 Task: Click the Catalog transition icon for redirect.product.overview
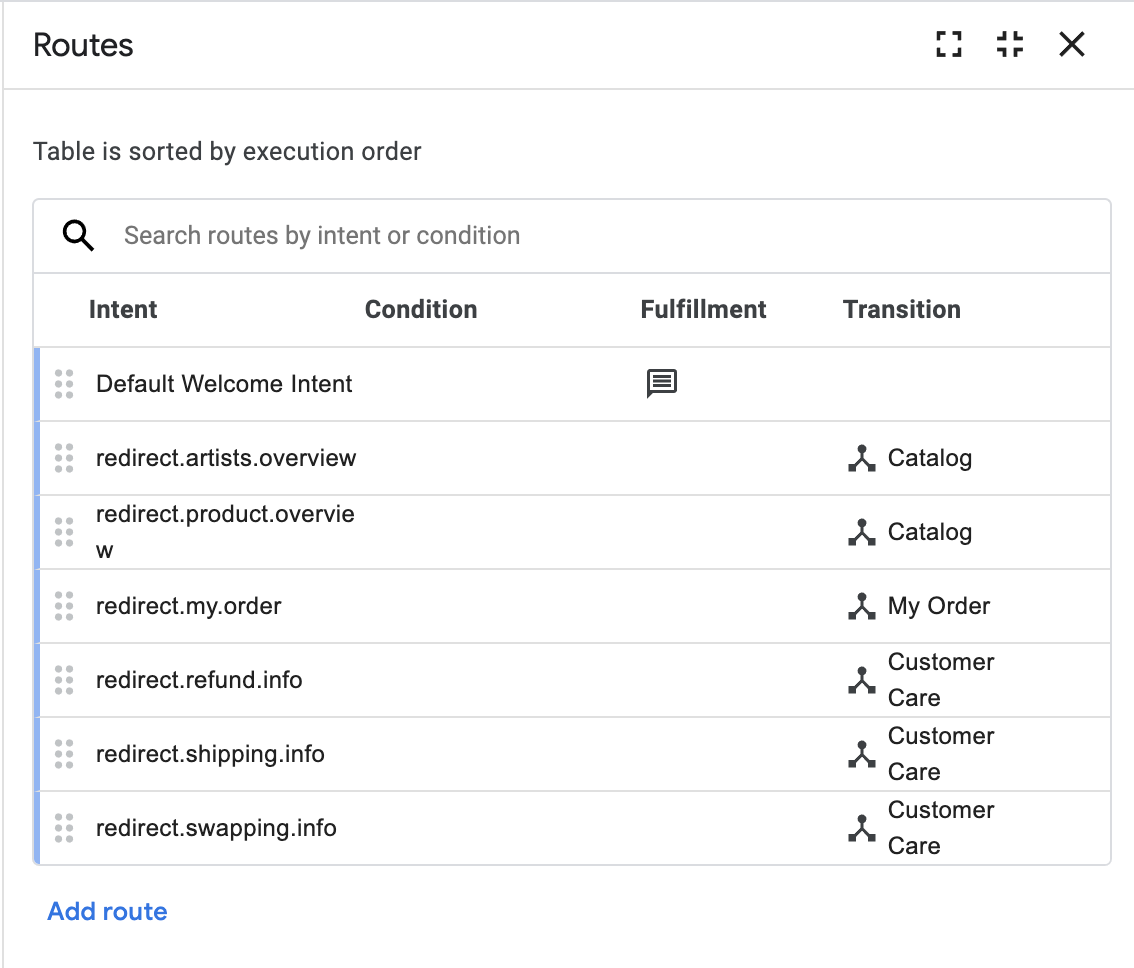861,531
